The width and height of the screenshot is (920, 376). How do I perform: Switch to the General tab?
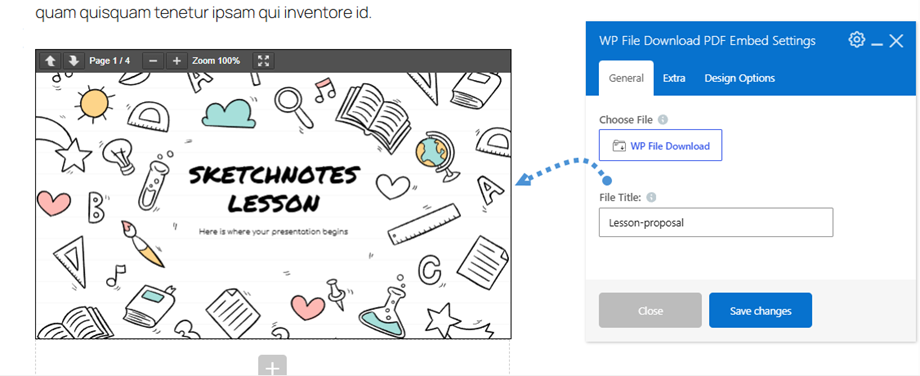click(626, 78)
